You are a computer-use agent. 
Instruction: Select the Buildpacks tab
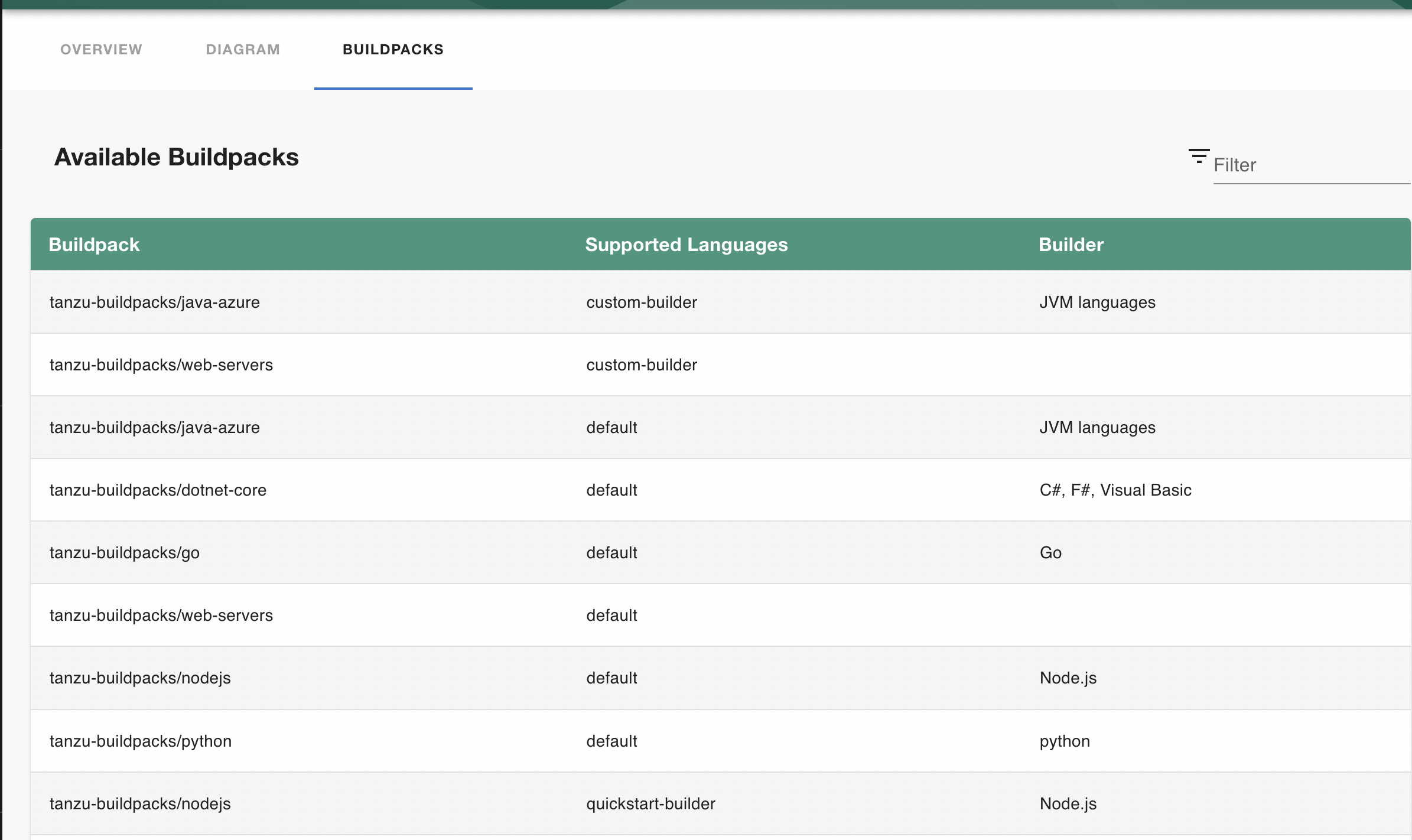393,50
